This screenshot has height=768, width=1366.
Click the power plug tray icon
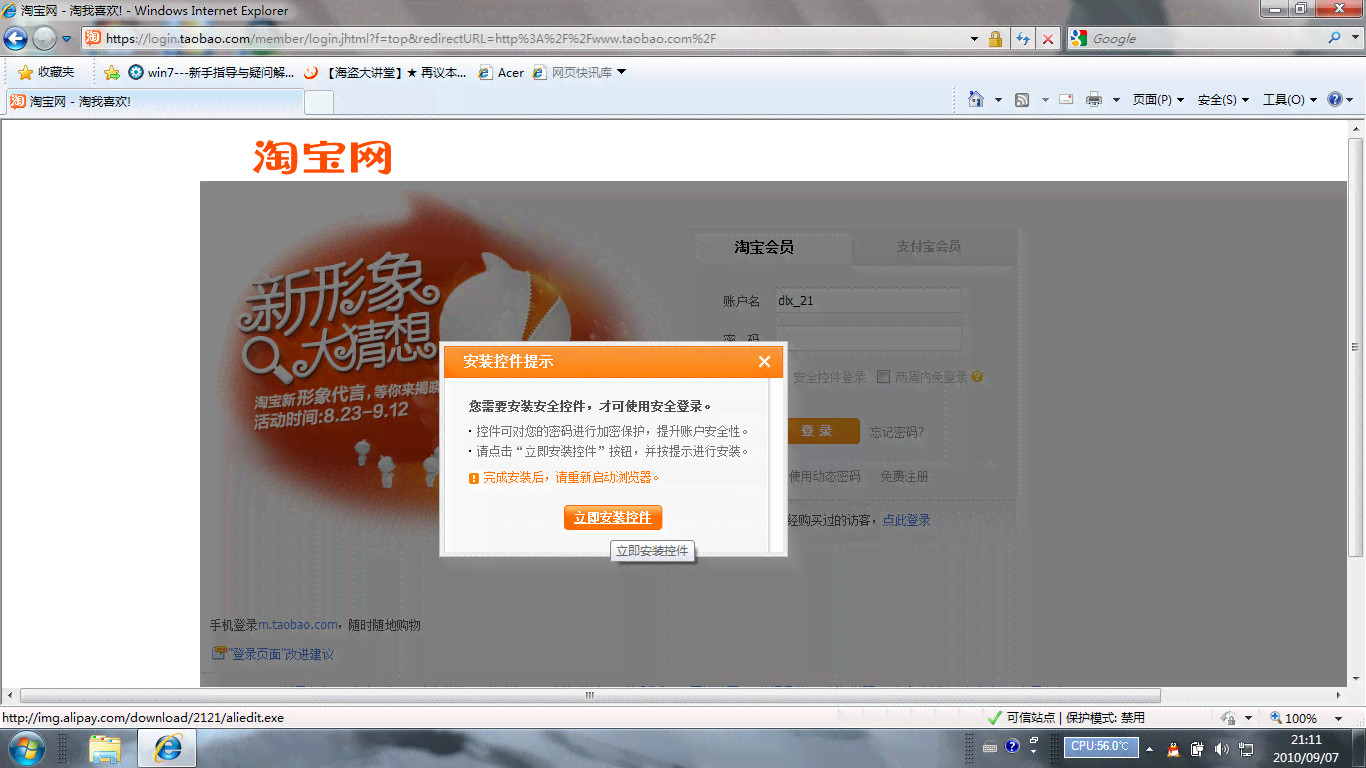pyautogui.click(x=1197, y=748)
